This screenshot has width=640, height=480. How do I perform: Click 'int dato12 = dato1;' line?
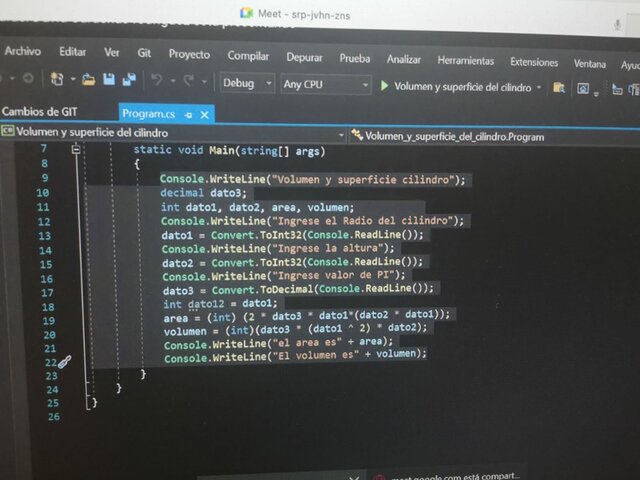tap(220, 304)
